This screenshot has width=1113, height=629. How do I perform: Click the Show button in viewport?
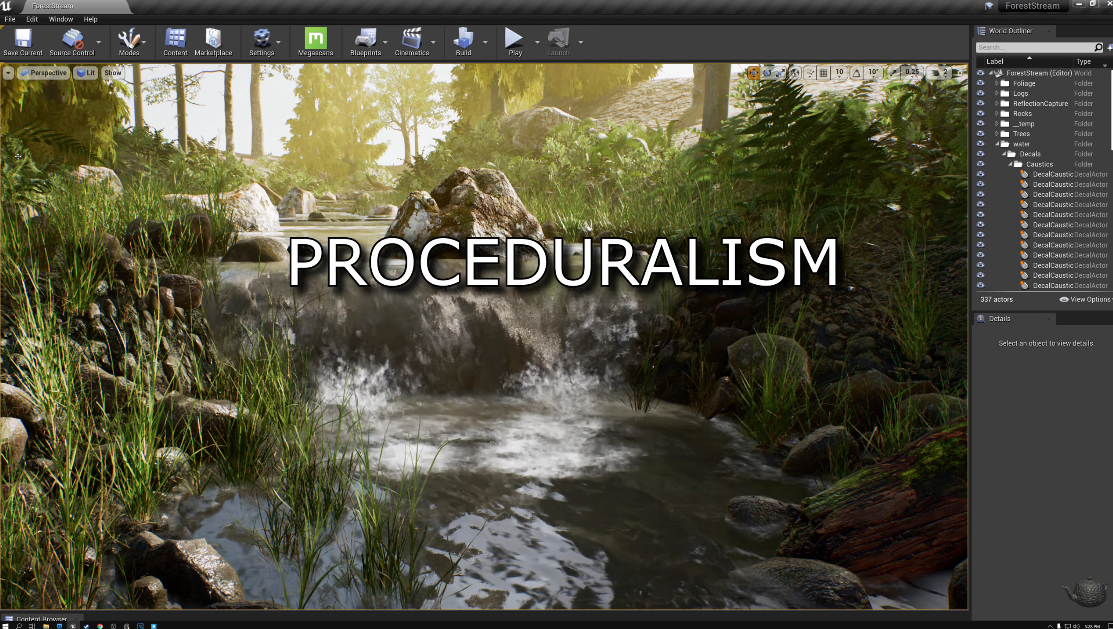click(113, 72)
